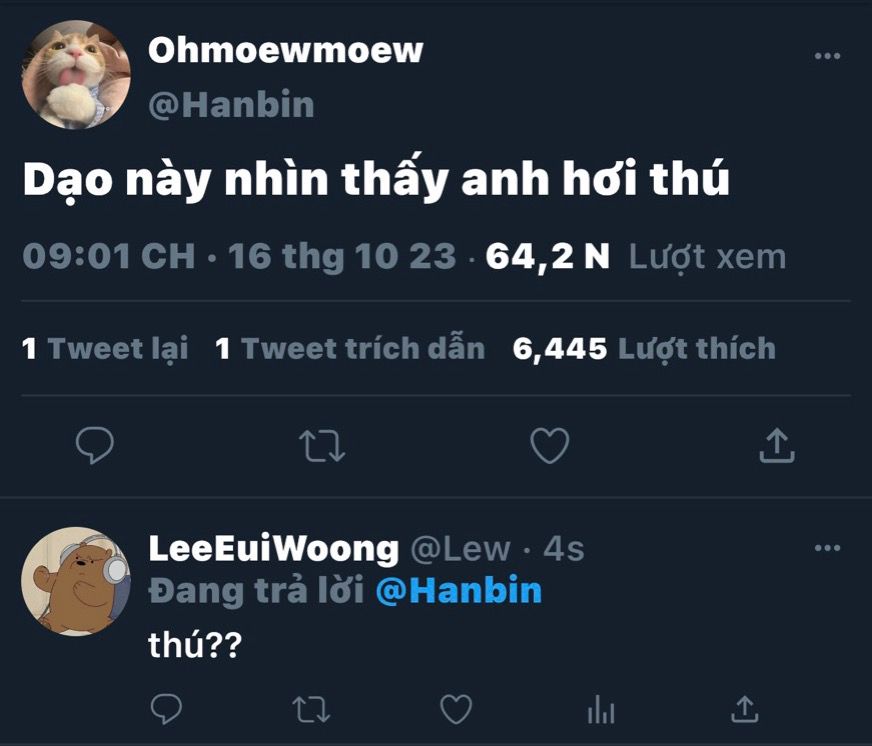Retweet the main tweet by Ohmoewmoew
Image resolution: width=872 pixels, height=746 pixels.
click(x=322, y=446)
